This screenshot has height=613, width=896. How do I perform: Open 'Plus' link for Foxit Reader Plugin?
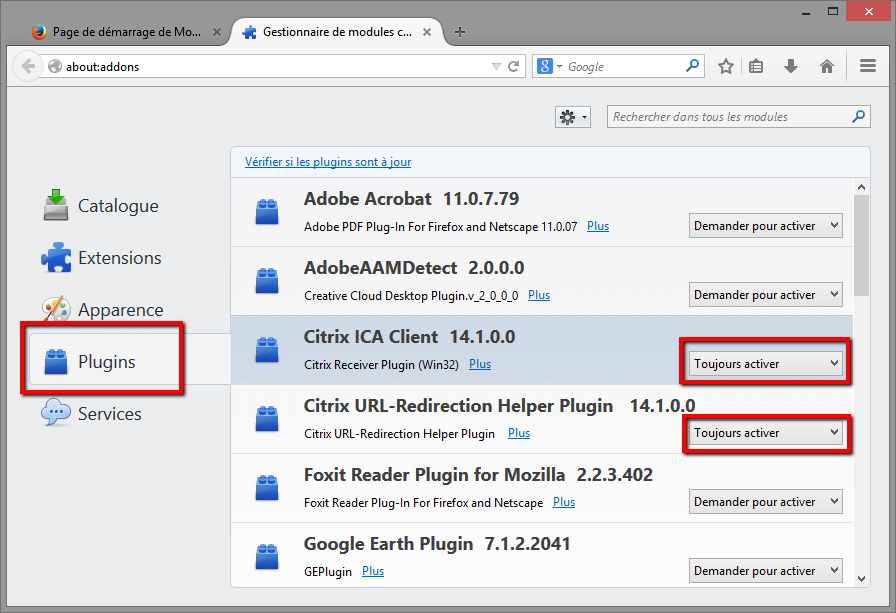click(564, 502)
